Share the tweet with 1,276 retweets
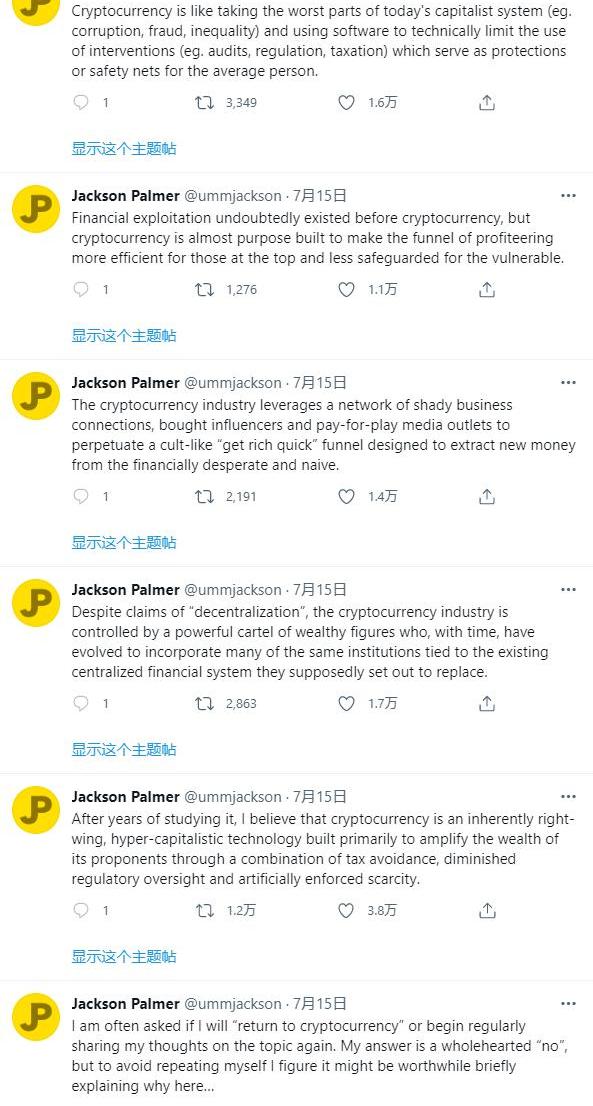The height and width of the screenshot is (1106, 593). 487,289
